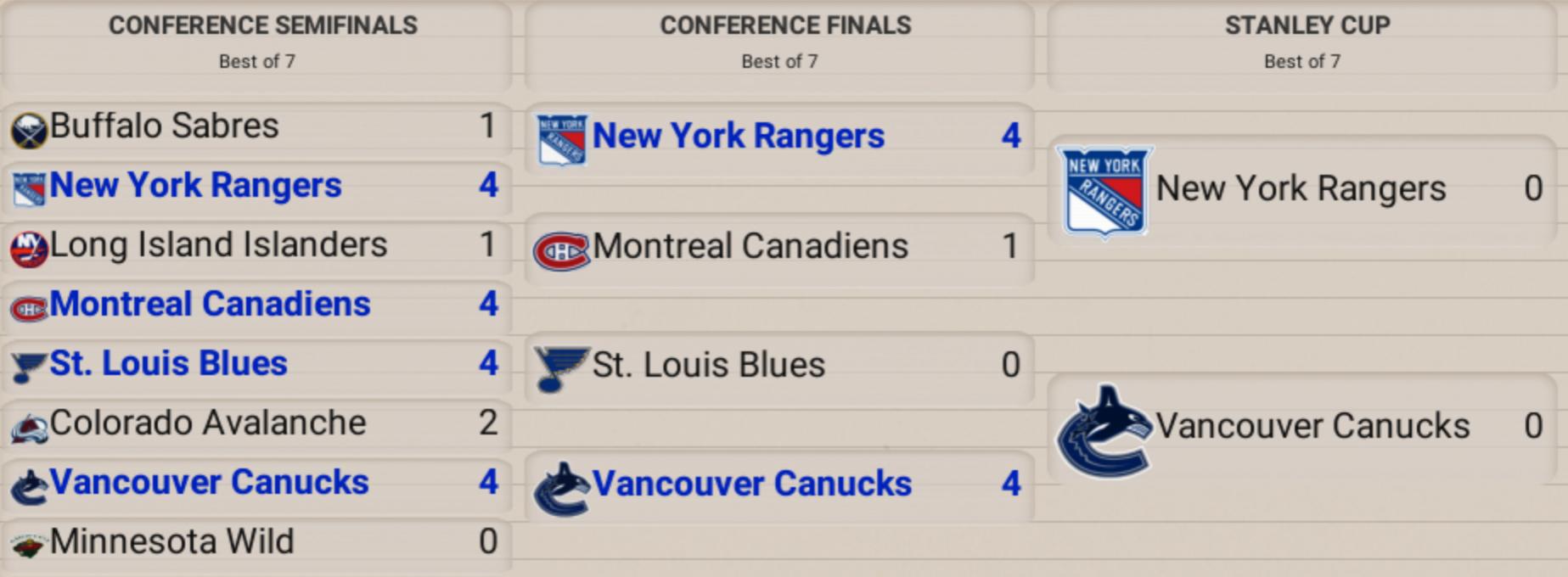The image size is (1568, 577).
Task: Click Vancouver Canucks logo in Conference Finals
Action: [560, 488]
